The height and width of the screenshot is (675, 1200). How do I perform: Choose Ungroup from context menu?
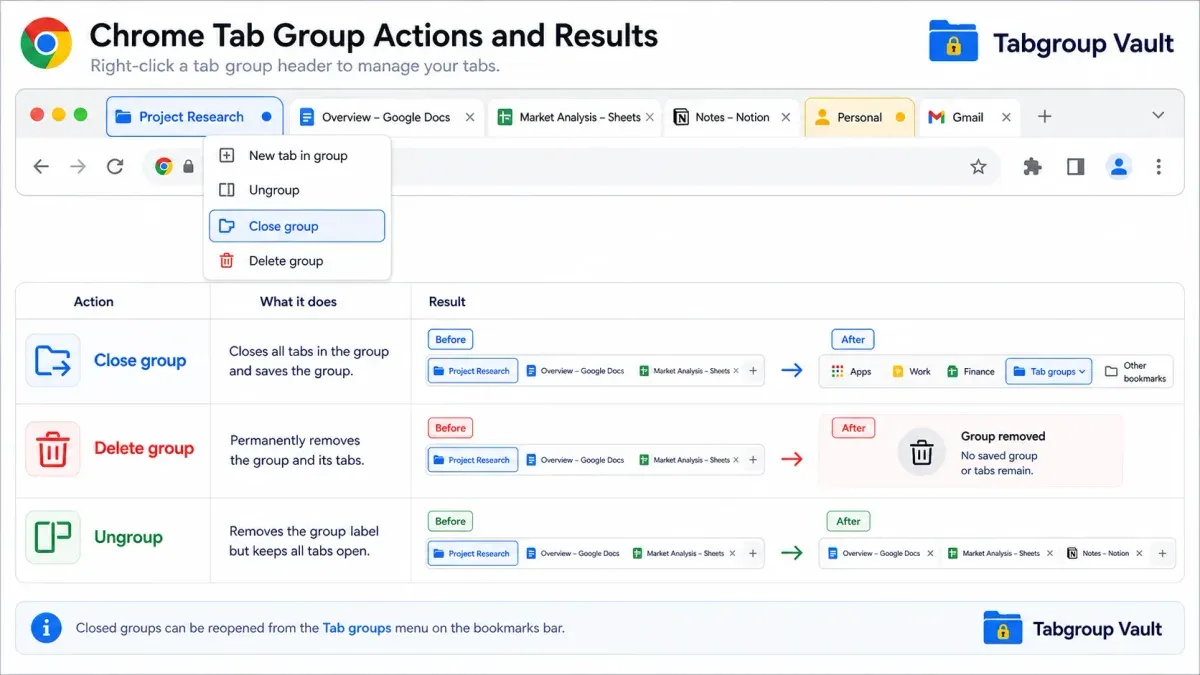pos(296,190)
